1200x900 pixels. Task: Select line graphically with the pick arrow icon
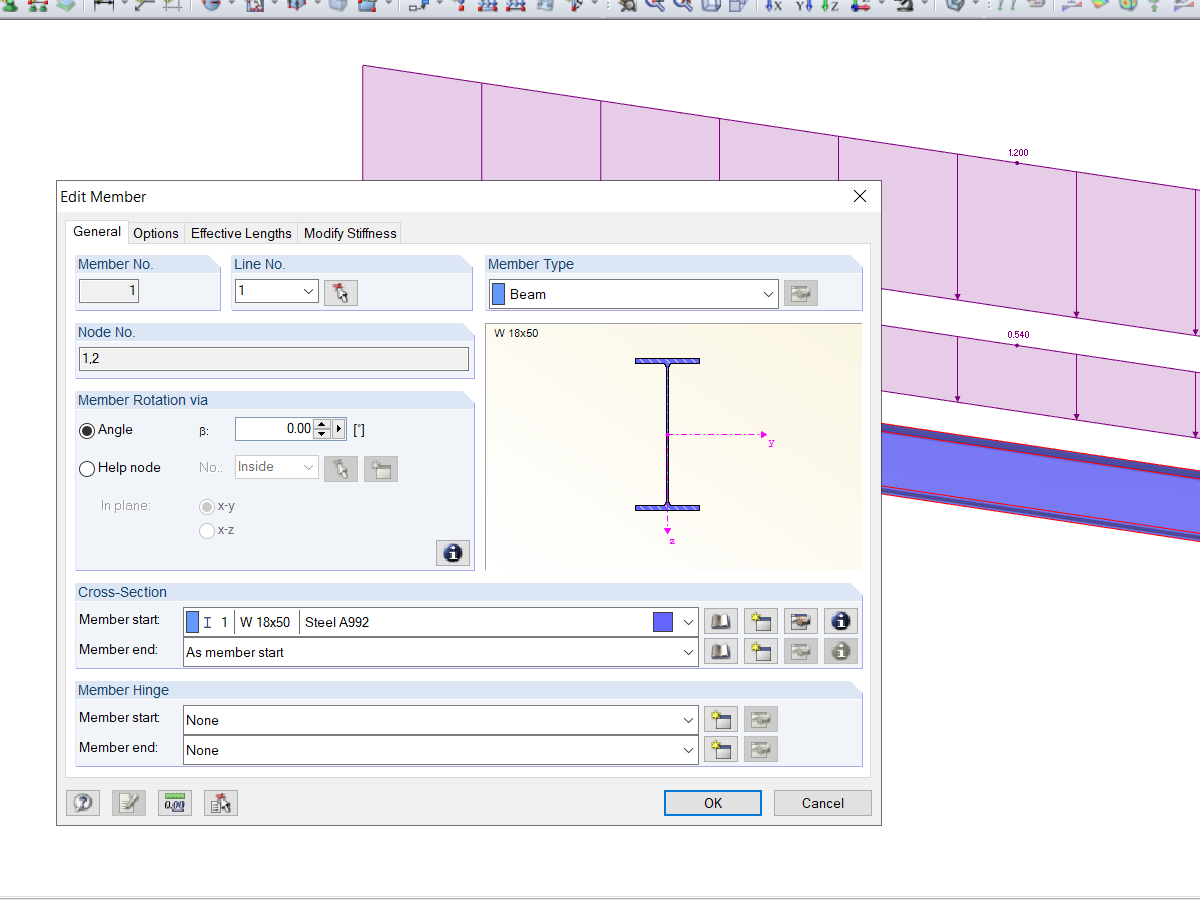[341, 292]
